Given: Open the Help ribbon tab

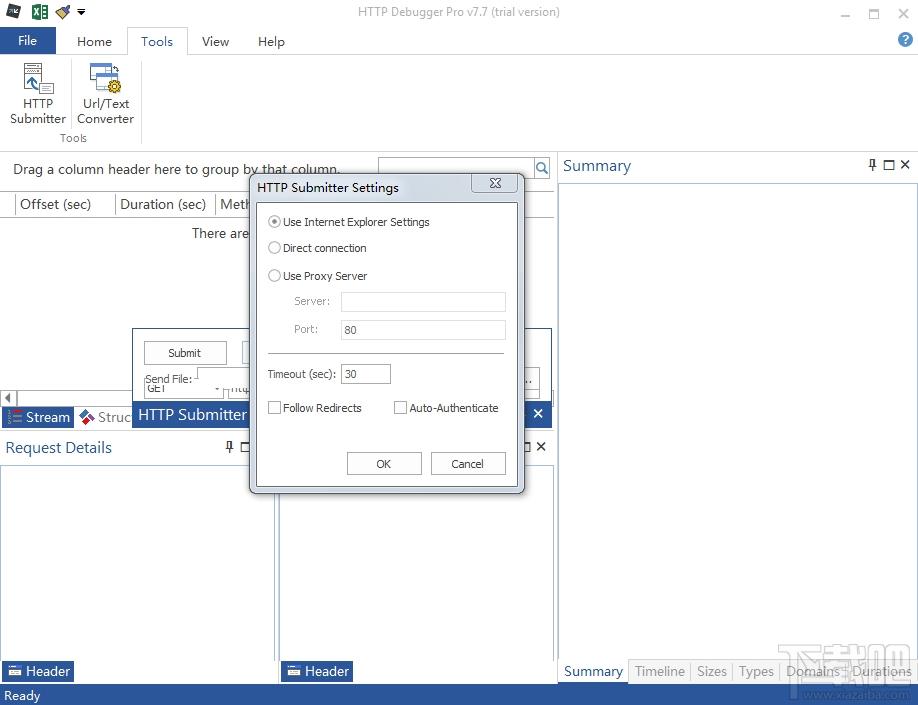Looking at the screenshot, I should (x=271, y=42).
